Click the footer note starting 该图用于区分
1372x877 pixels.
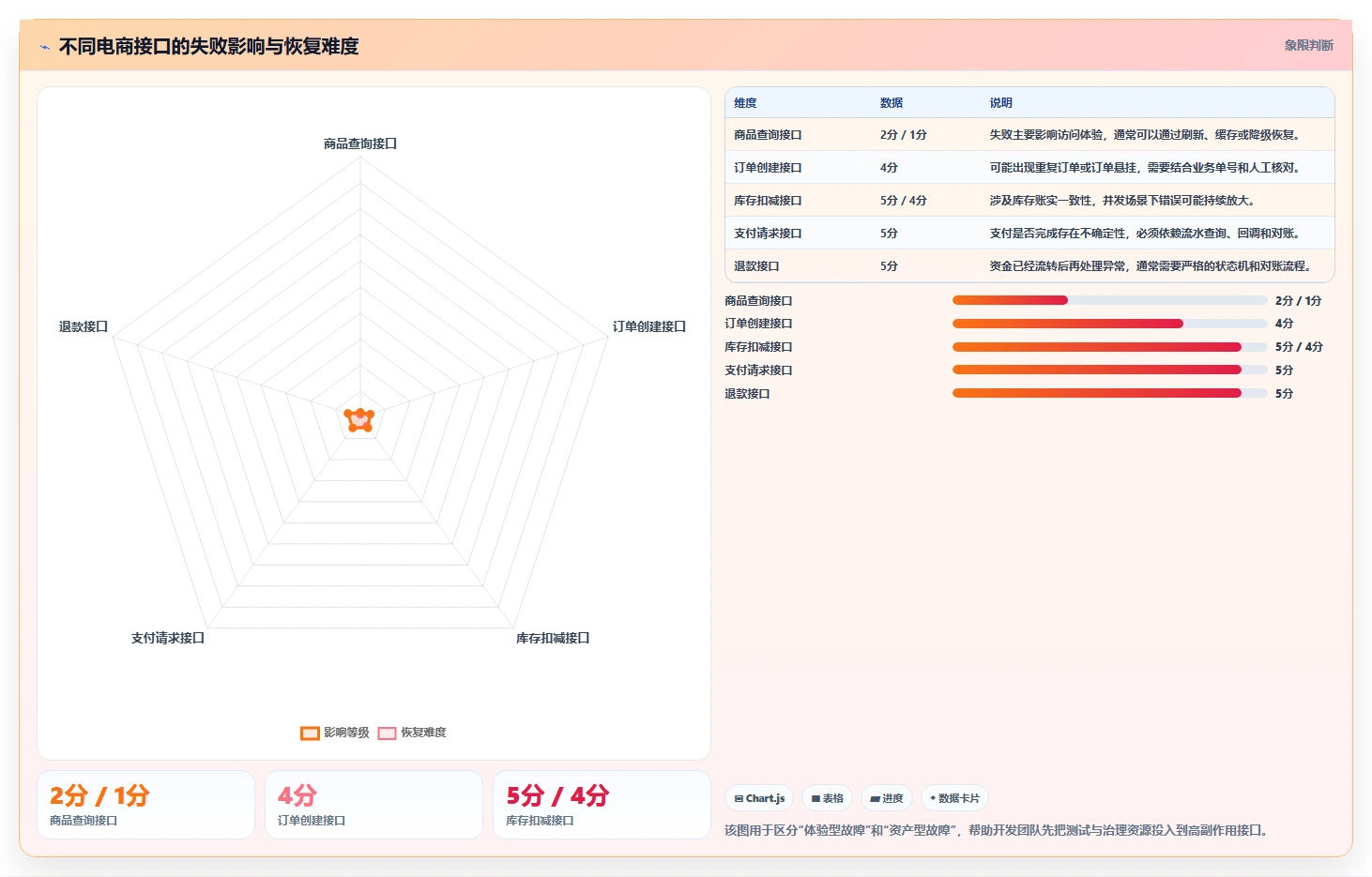point(999,830)
